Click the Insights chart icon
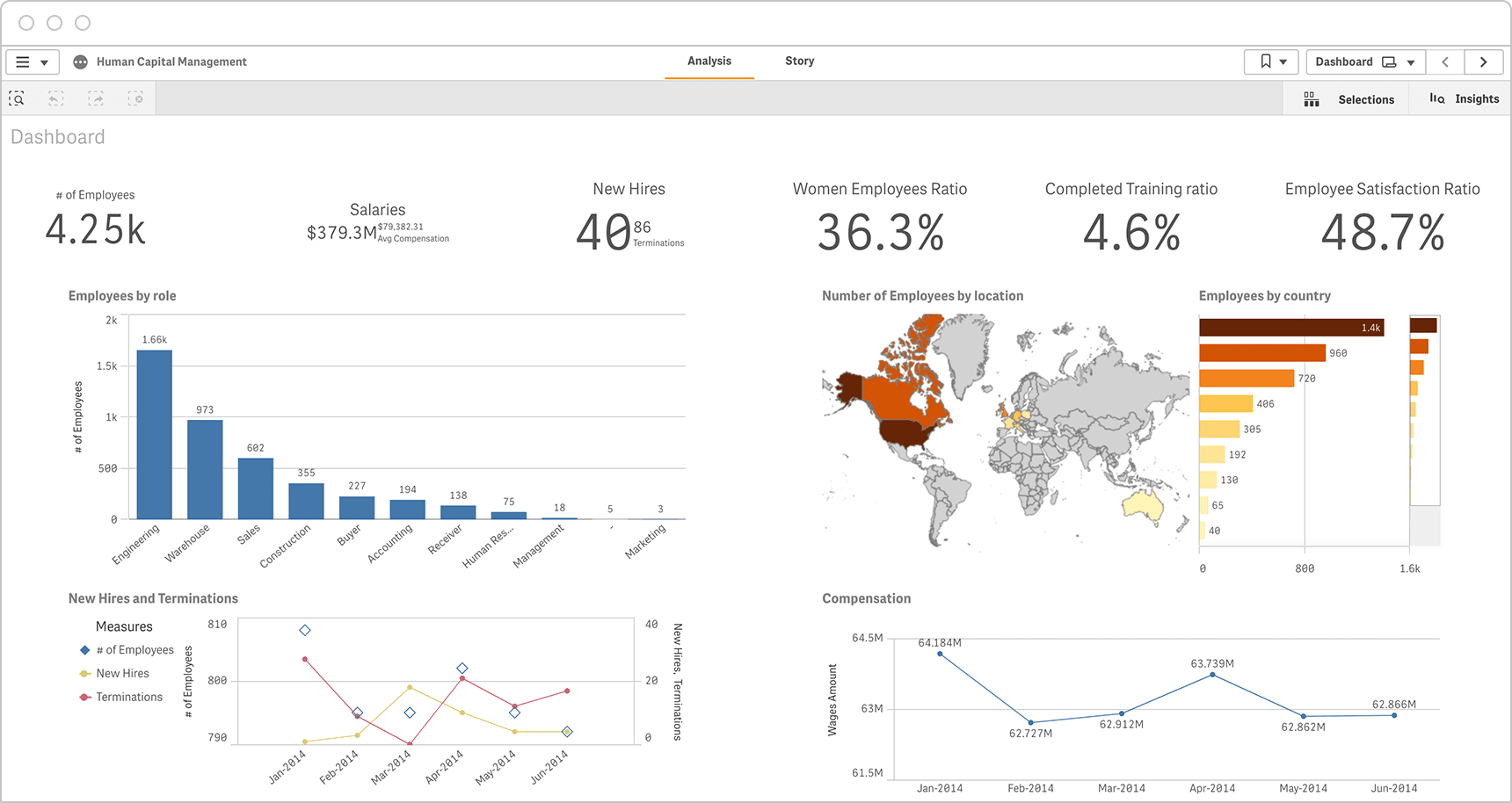The width and height of the screenshot is (1512, 803). [1437, 98]
